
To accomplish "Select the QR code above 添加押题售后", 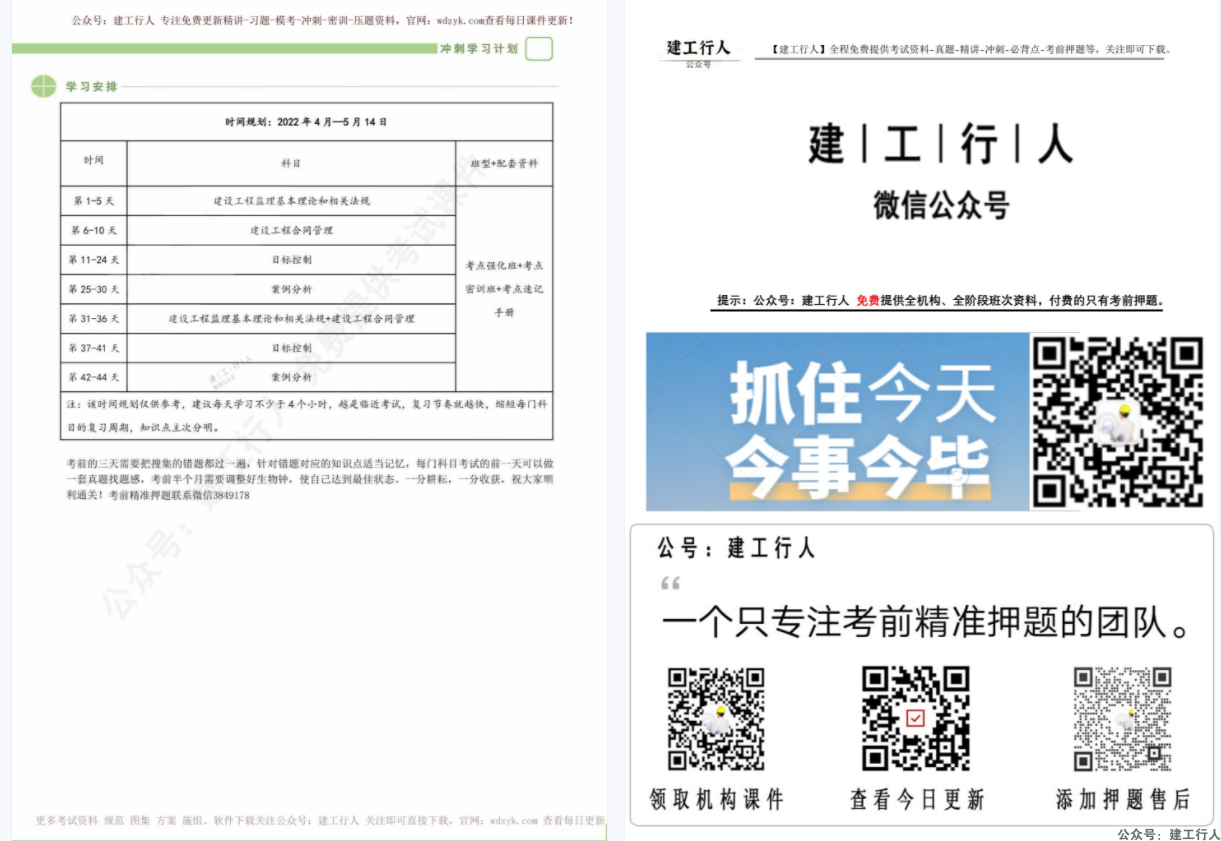I will 1122,719.
